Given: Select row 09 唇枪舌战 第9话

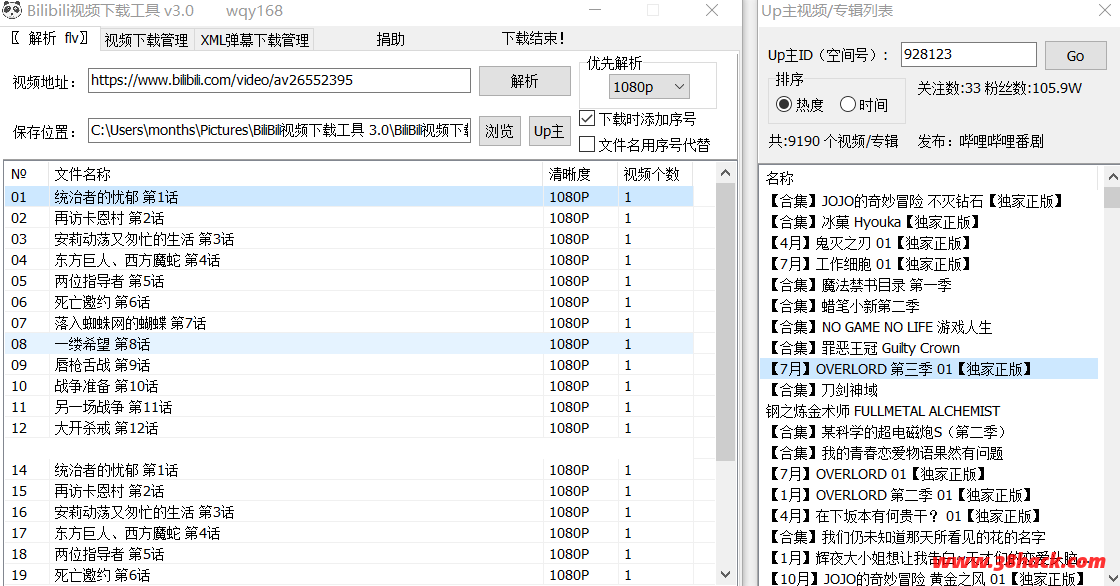Looking at the screenshot, I should [x=349, y=365].
